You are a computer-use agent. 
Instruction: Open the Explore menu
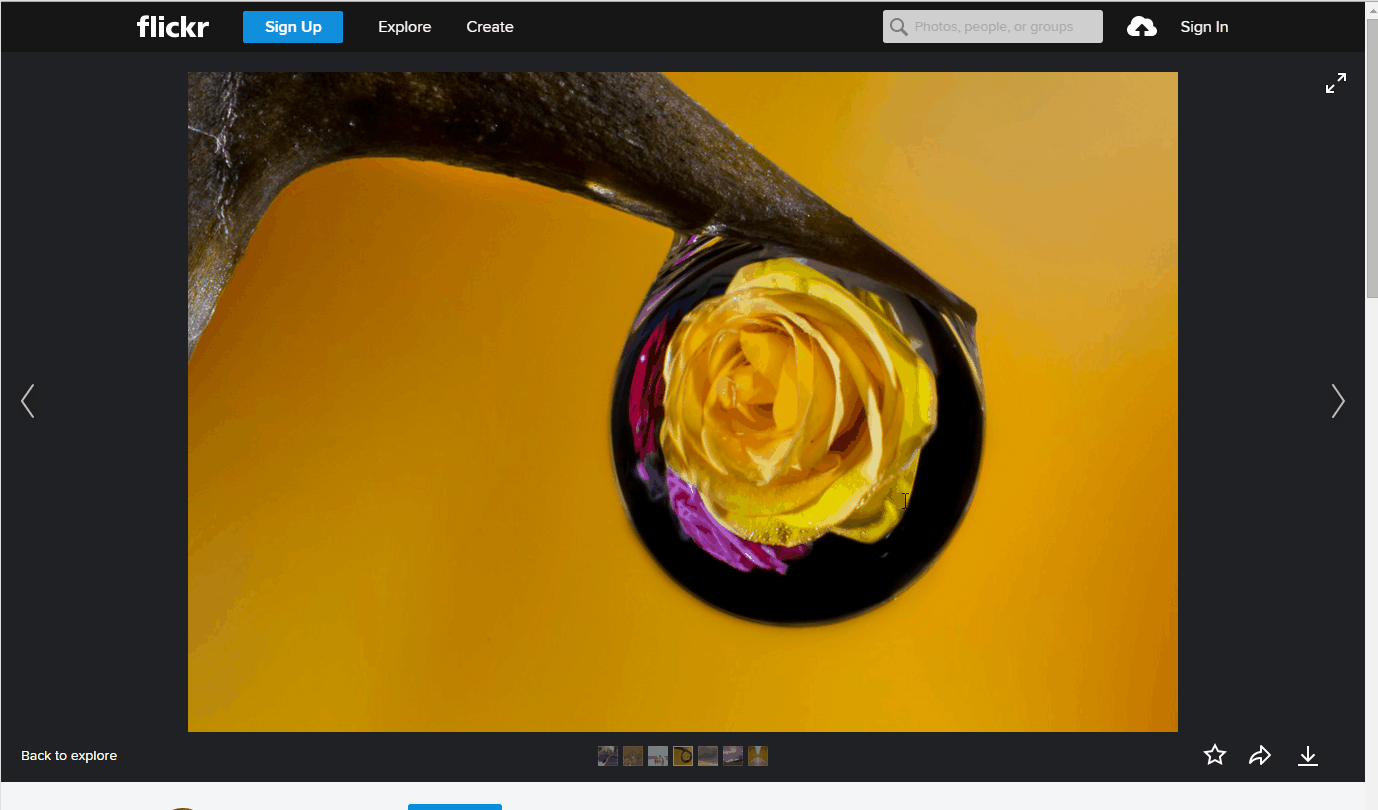405,27
